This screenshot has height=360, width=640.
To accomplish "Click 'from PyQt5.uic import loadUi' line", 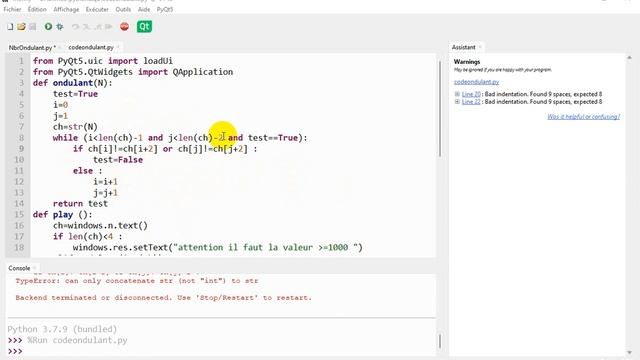I will [103, 61].
